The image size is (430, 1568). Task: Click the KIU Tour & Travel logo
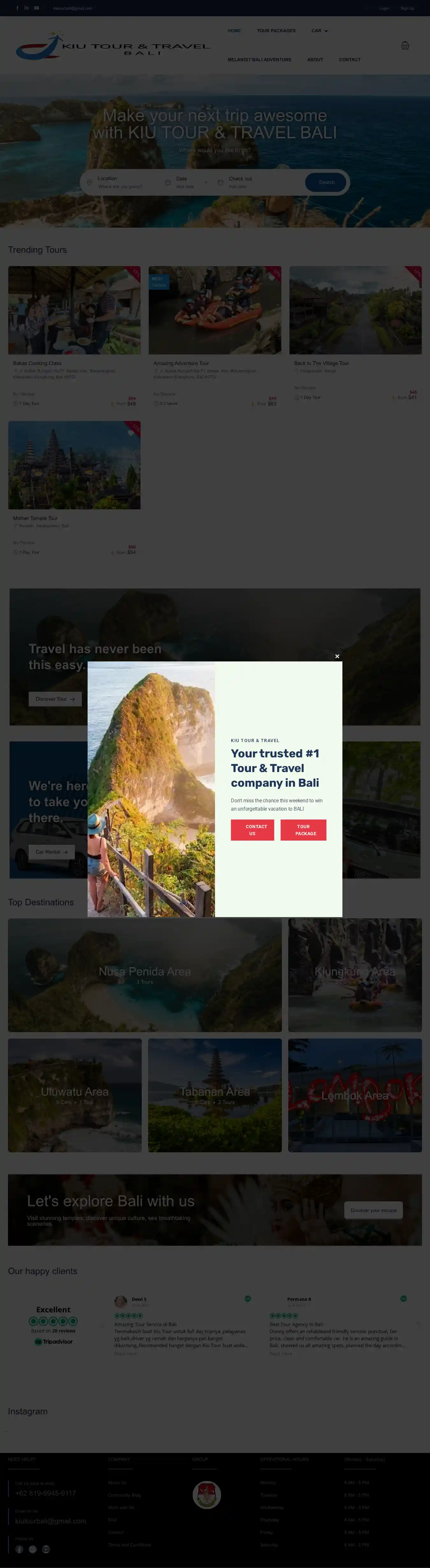point(113,46)
